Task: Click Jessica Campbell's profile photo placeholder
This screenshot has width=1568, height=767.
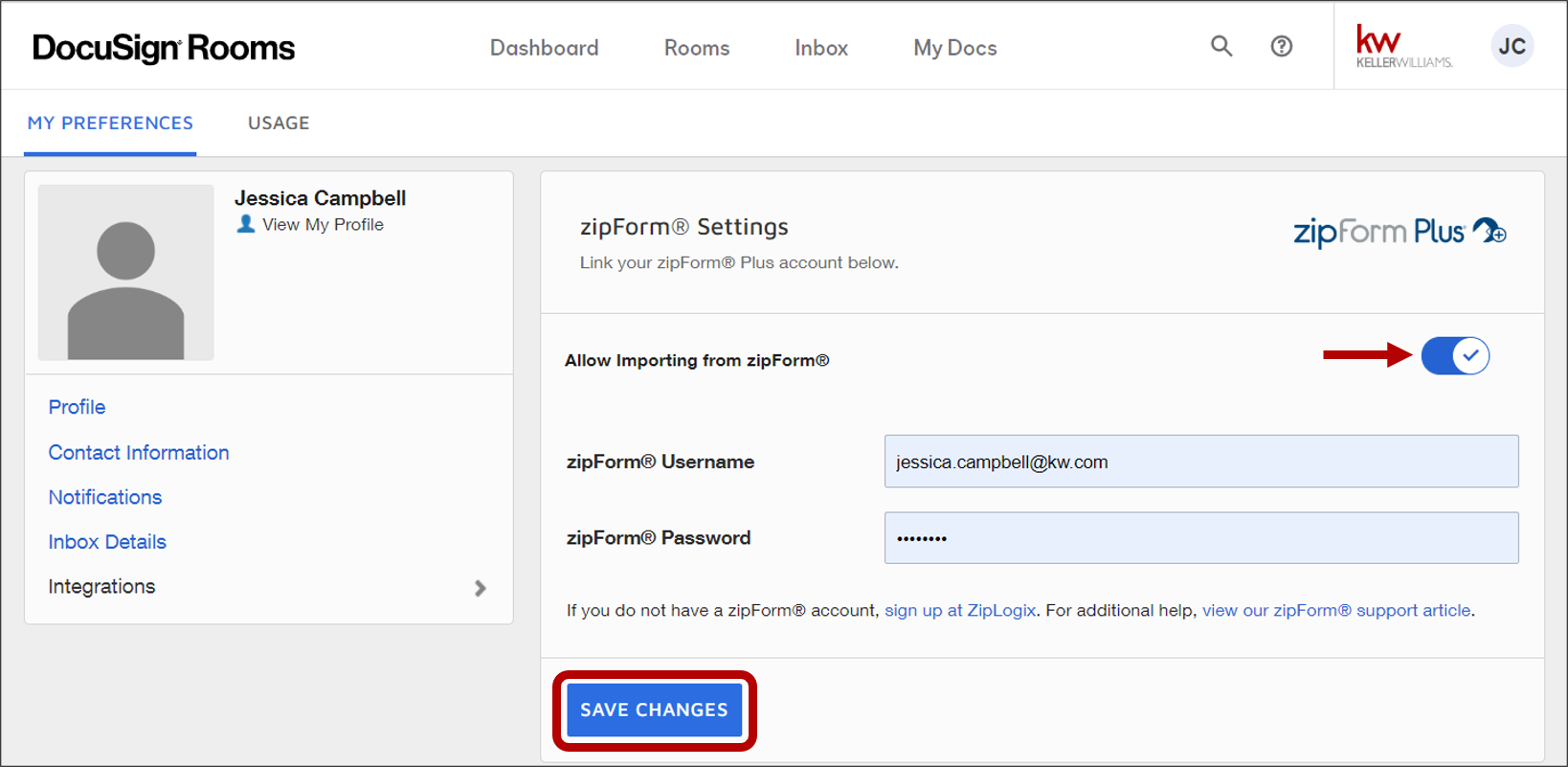Action: [125, 272]
